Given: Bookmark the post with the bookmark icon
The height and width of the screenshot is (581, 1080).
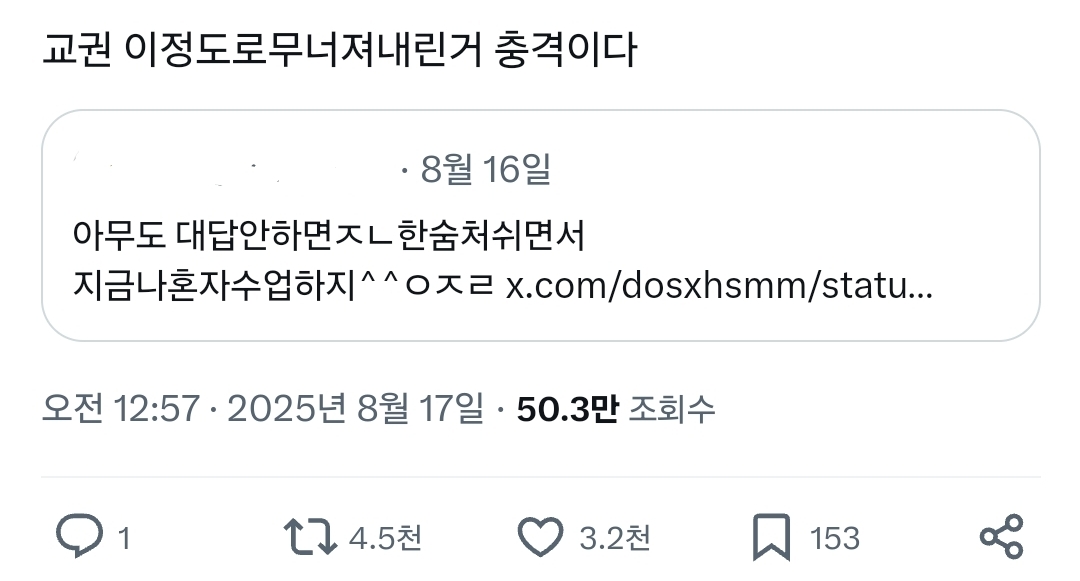Looking at the screenshot, I should 771,536.
